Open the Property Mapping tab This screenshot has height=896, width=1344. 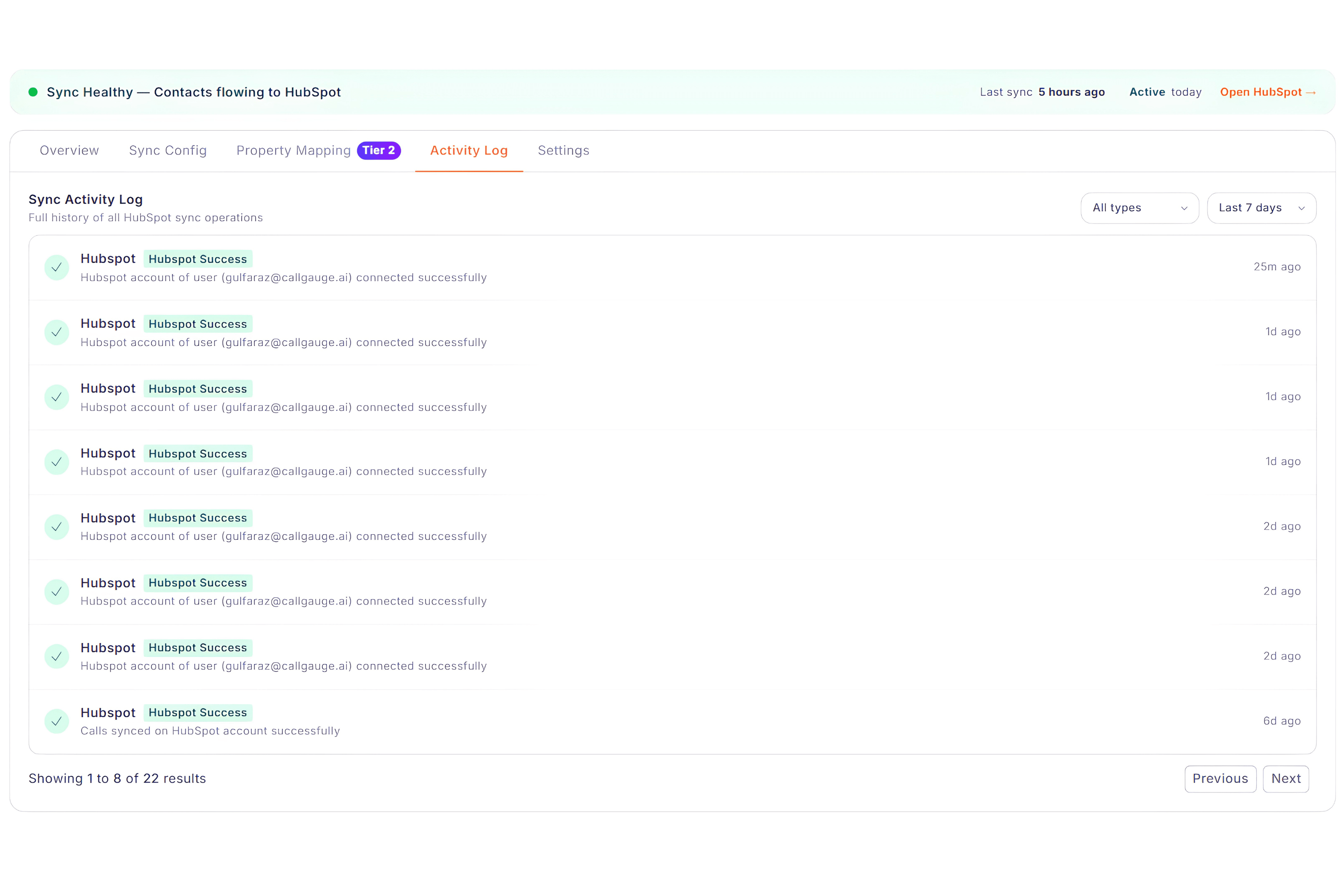click(294, 150)
